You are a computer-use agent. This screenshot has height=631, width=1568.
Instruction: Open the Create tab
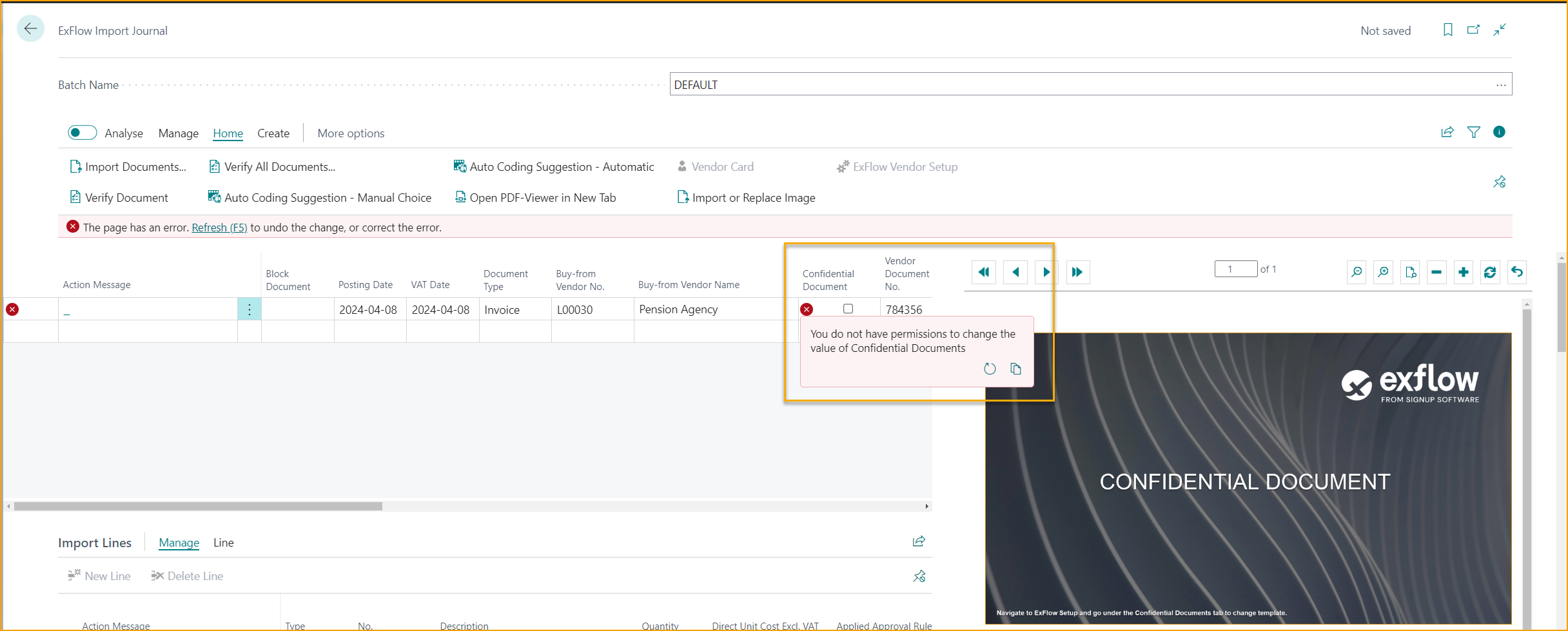click(x=273, y=133)
